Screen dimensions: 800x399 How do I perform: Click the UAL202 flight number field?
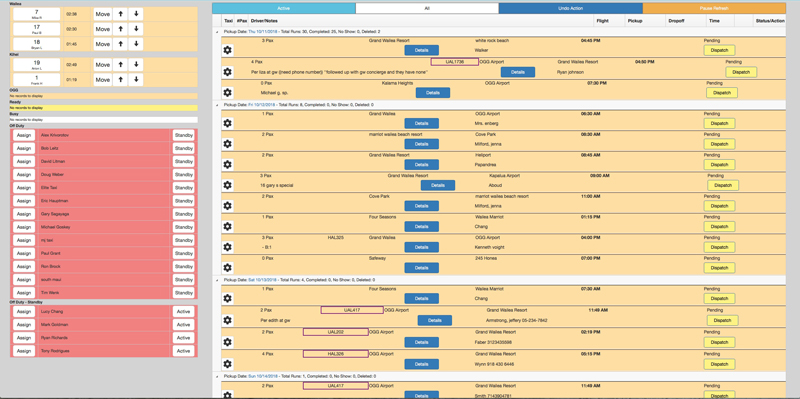[336, 332]
